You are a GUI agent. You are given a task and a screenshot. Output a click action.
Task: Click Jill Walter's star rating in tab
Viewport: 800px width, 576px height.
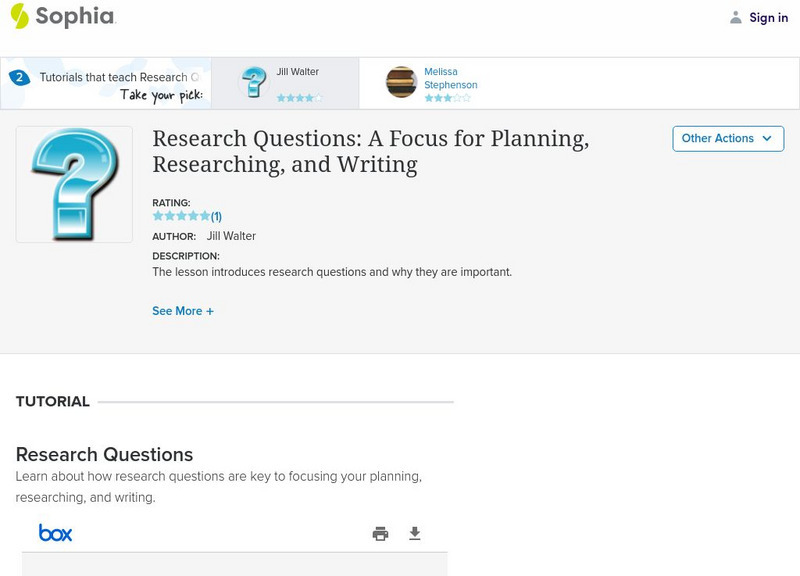299,98
